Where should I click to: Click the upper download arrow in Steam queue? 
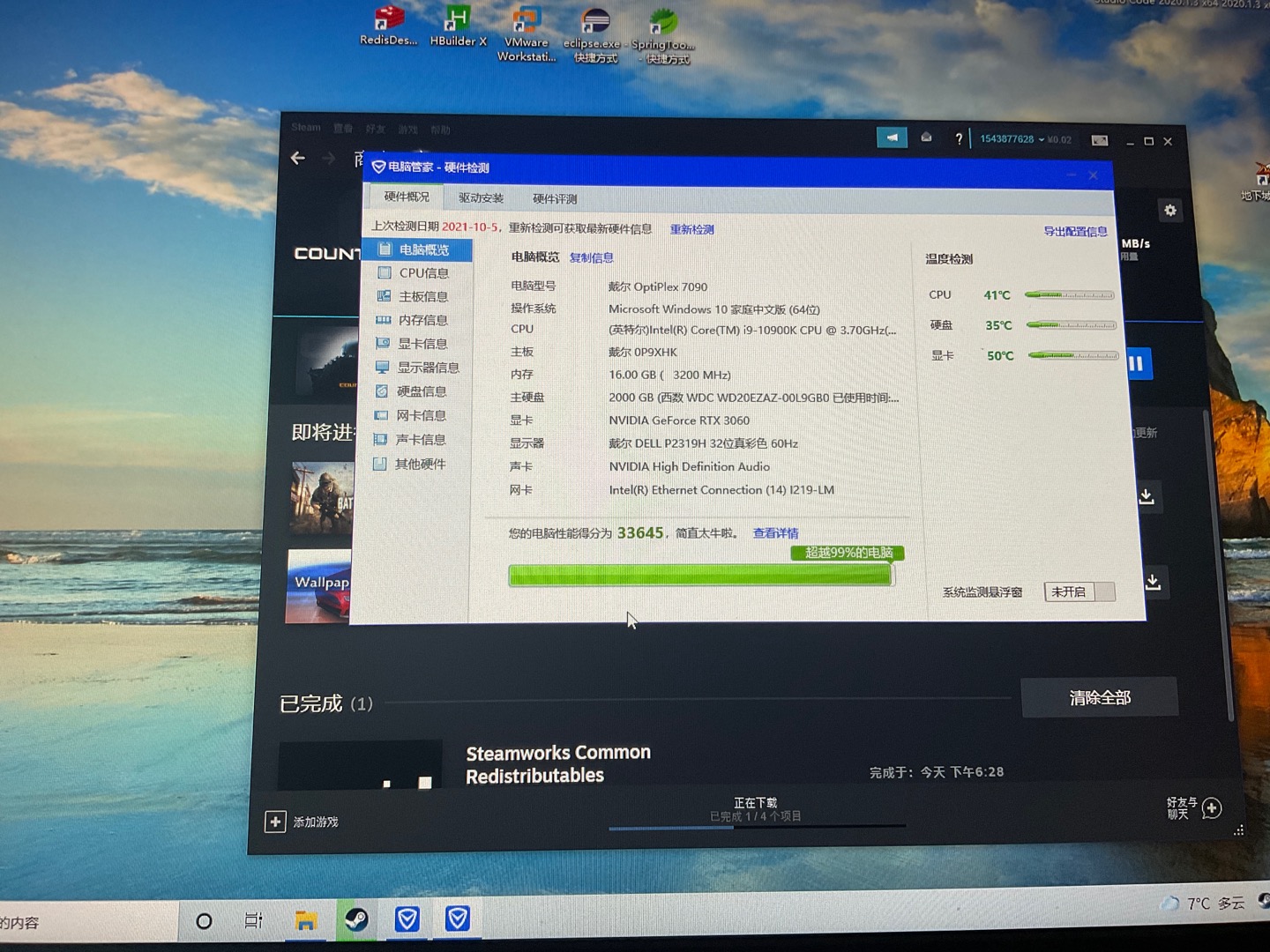coord(1147,496)
